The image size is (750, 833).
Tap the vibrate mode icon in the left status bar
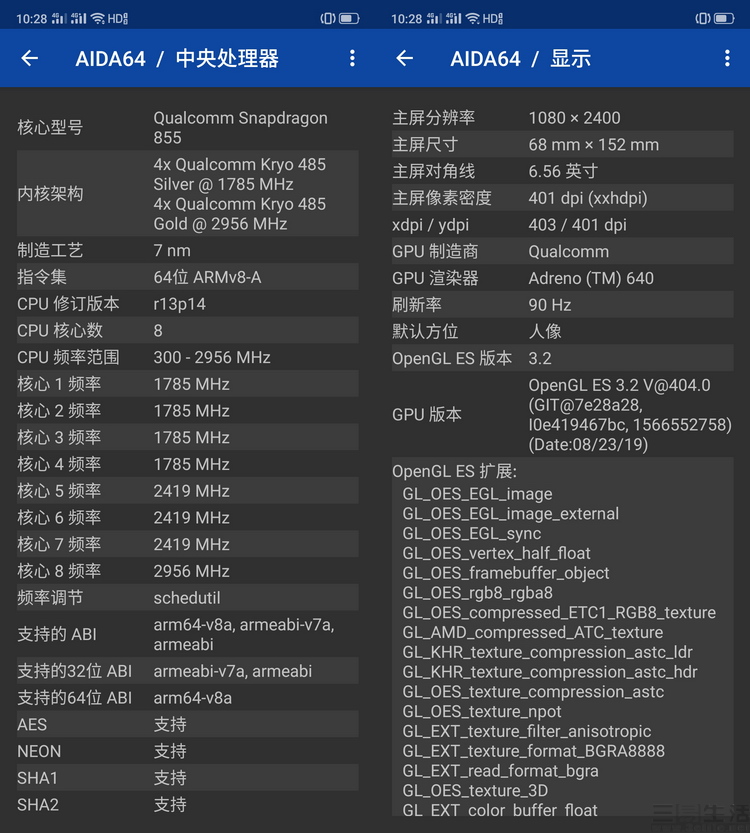(328, 19)
